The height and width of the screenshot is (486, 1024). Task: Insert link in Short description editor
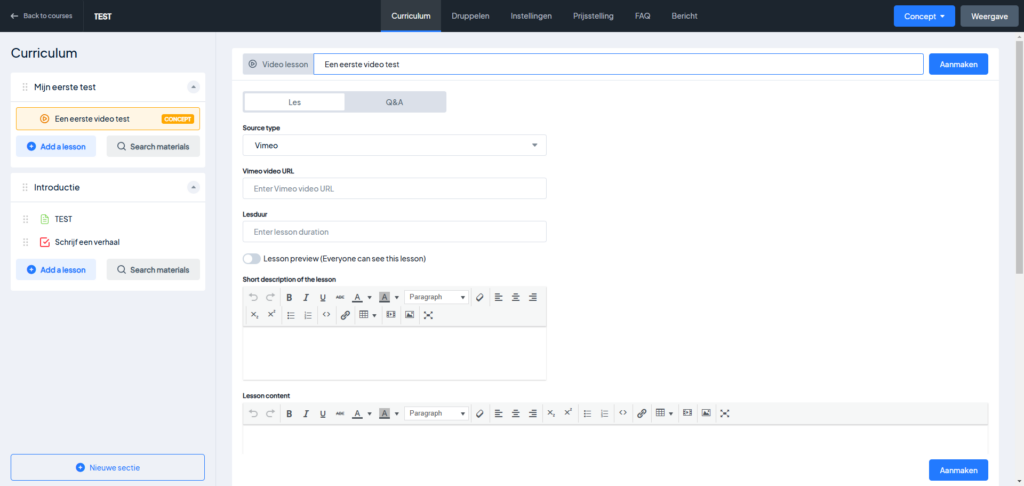pos(345,315)
